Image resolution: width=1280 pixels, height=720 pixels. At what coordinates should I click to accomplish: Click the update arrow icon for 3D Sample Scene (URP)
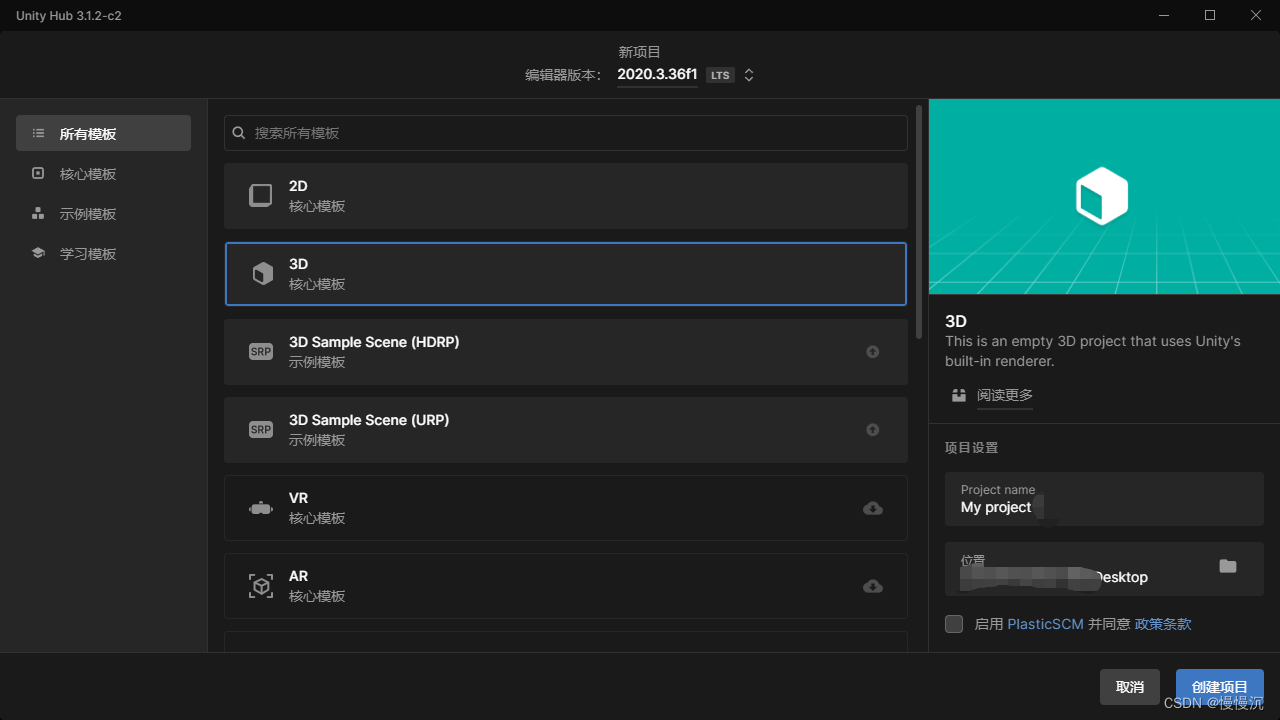873,430
